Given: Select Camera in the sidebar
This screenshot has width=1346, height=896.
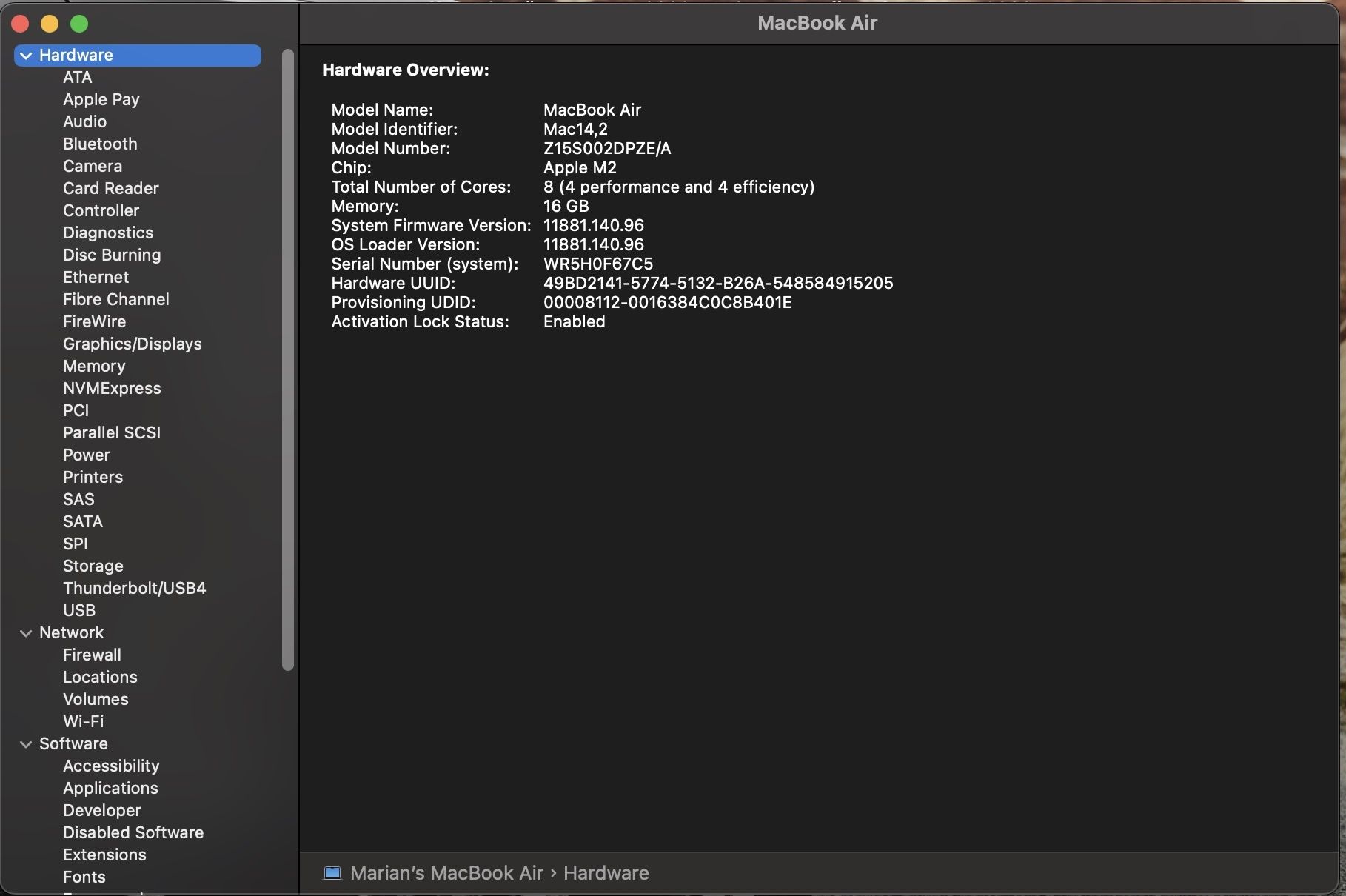Looking at the screenshot, I should (93, 166).
